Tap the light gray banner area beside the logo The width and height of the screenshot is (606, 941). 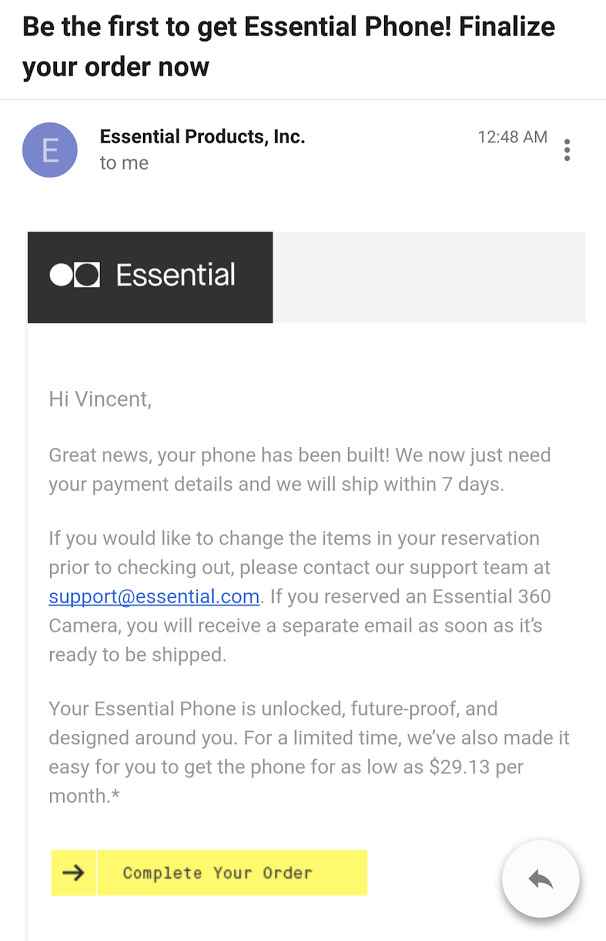(x=428, y=277)
